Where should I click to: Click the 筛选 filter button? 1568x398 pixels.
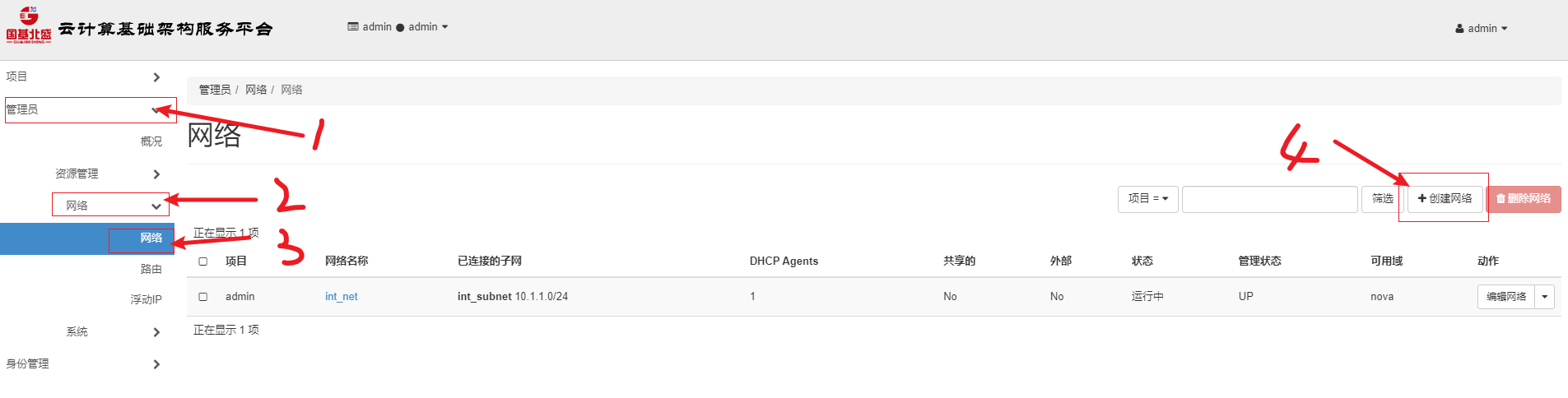pos(1382,199)
